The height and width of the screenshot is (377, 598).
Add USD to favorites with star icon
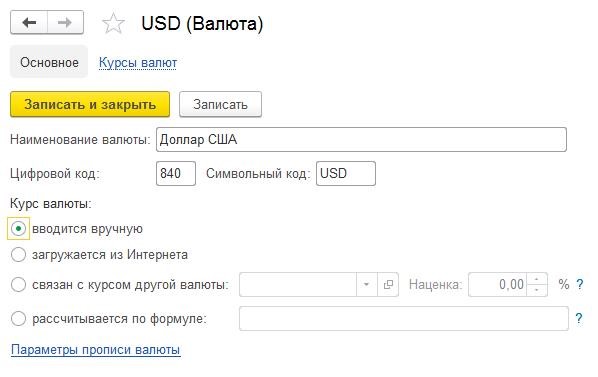coord(113,24)
